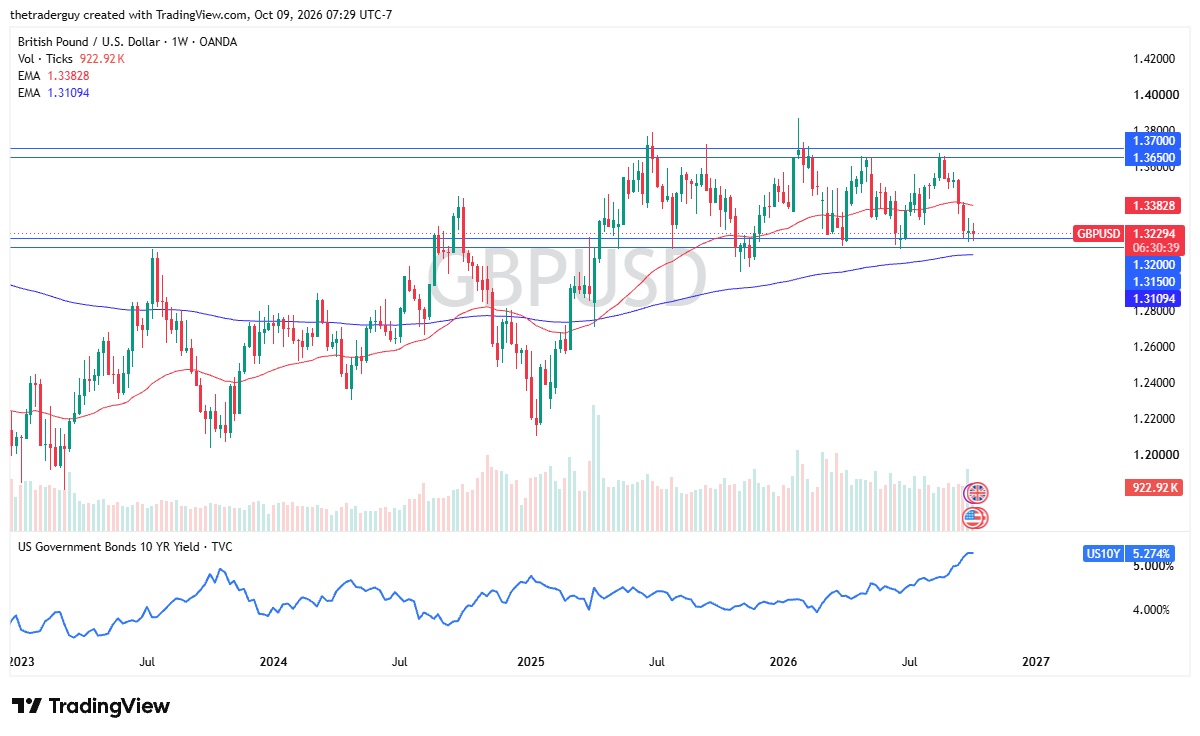Click the 2023 time axis label

coord(20,662)
